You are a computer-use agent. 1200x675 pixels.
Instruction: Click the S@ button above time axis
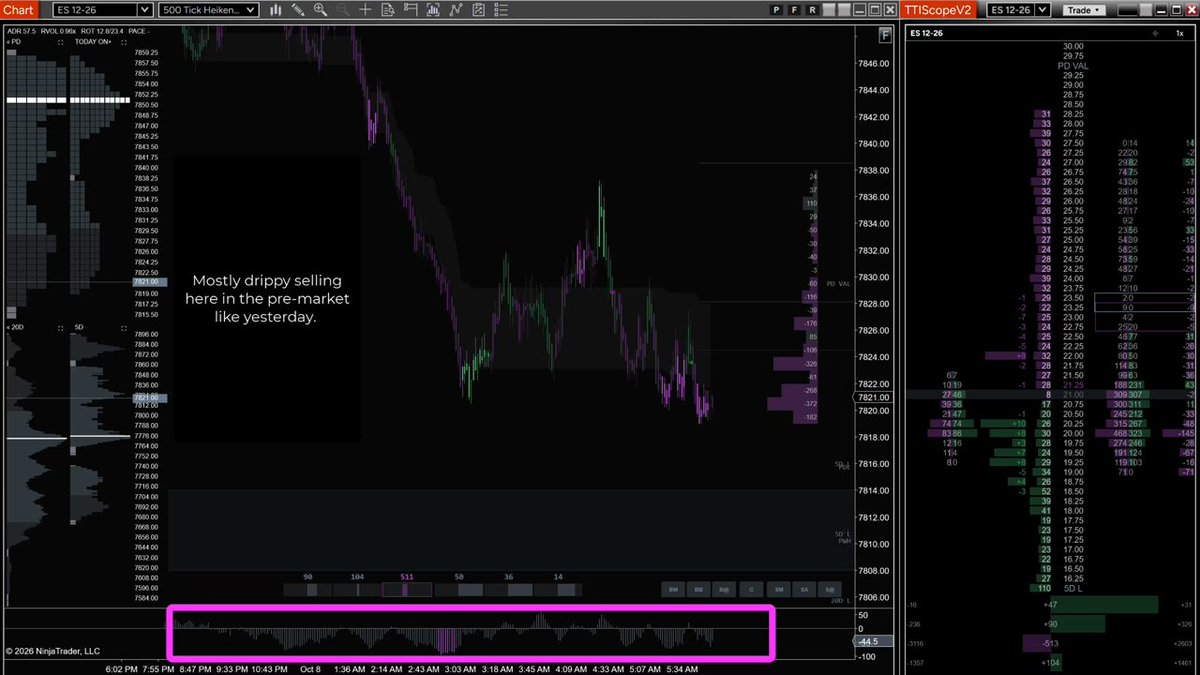pyautogui.click(x=830, y=590)
